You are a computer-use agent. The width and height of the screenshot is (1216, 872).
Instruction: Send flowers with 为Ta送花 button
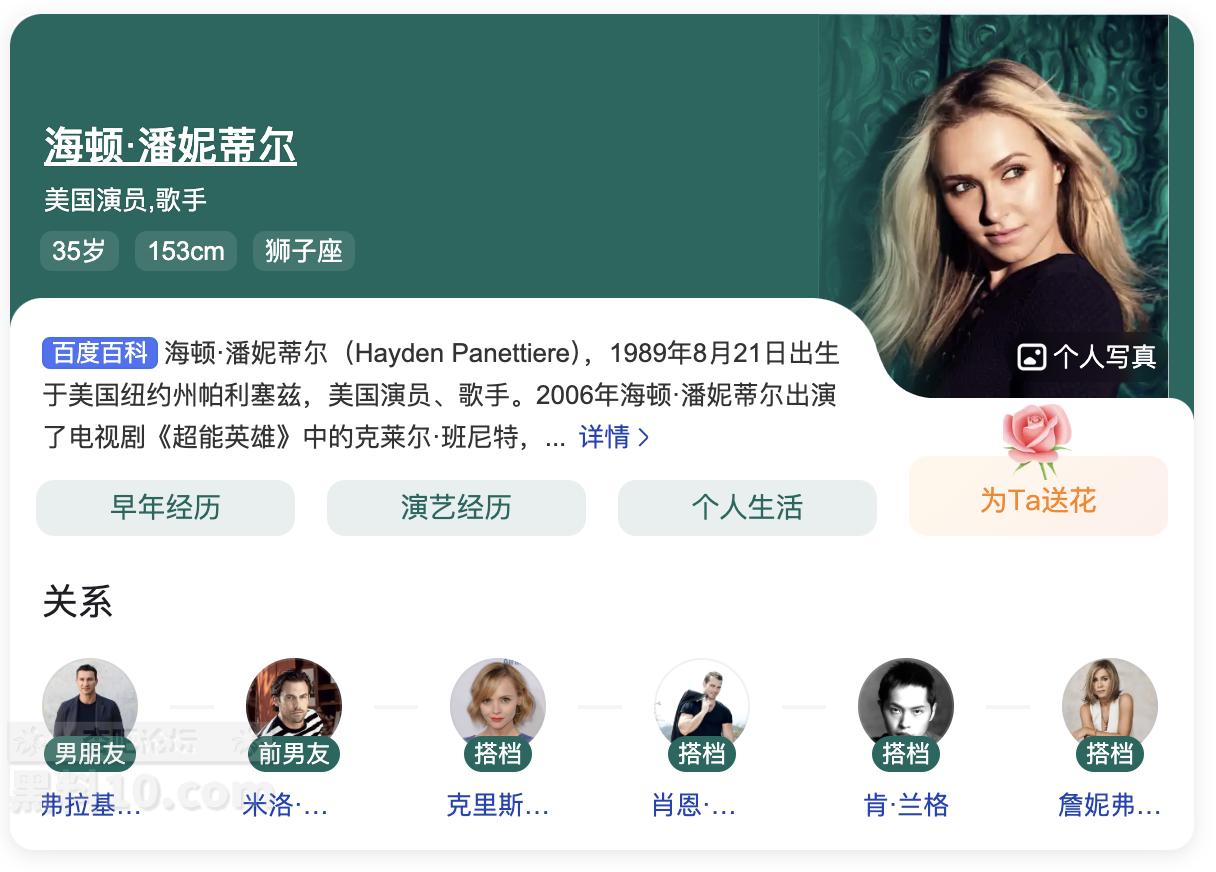(1038, 497)
